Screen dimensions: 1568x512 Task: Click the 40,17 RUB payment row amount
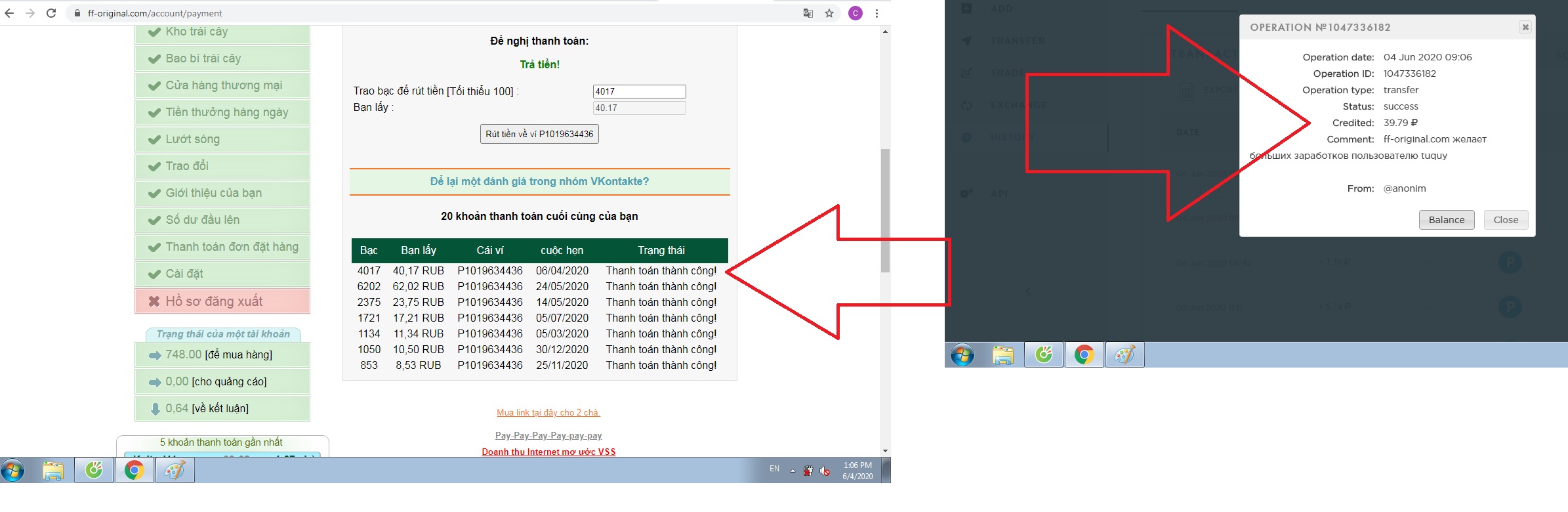tap(419, 271)
